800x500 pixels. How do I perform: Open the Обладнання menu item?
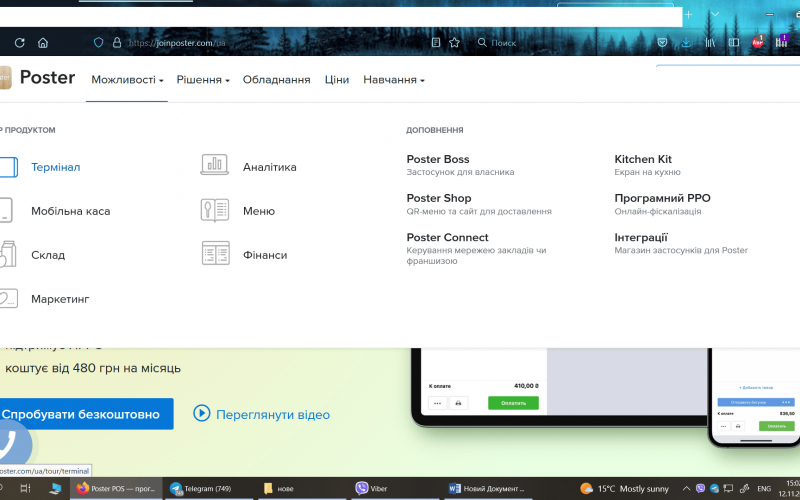click(x=277, y=80)
